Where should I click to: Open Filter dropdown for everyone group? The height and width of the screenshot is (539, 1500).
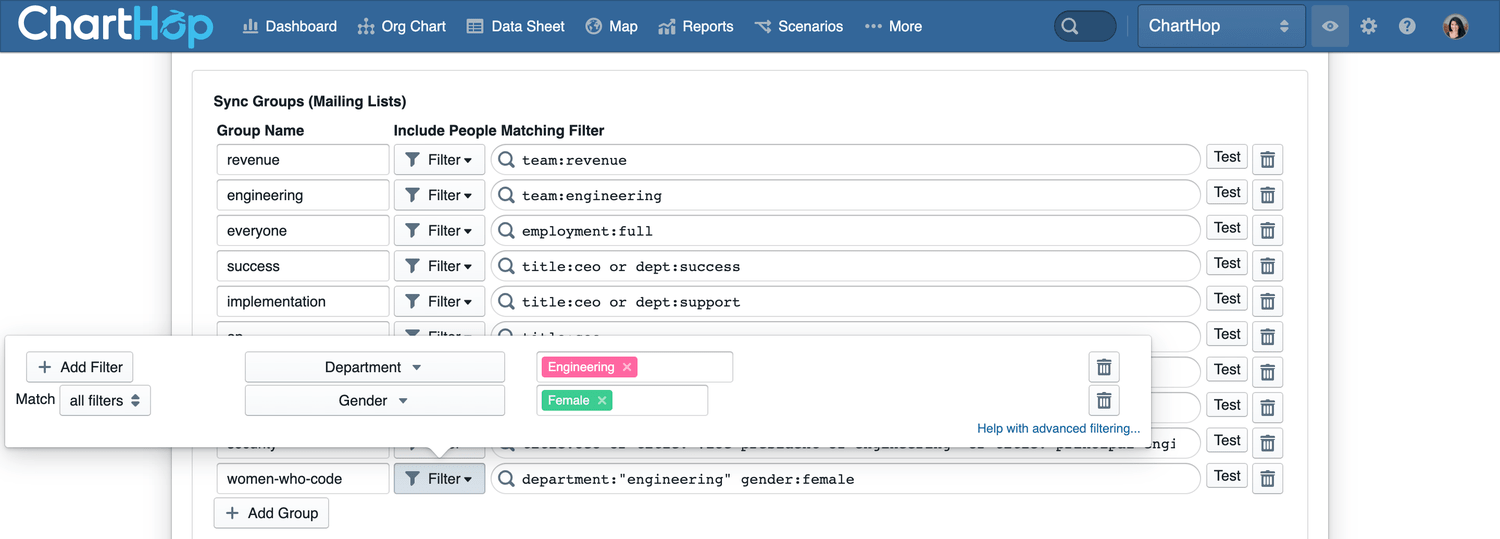439,231
